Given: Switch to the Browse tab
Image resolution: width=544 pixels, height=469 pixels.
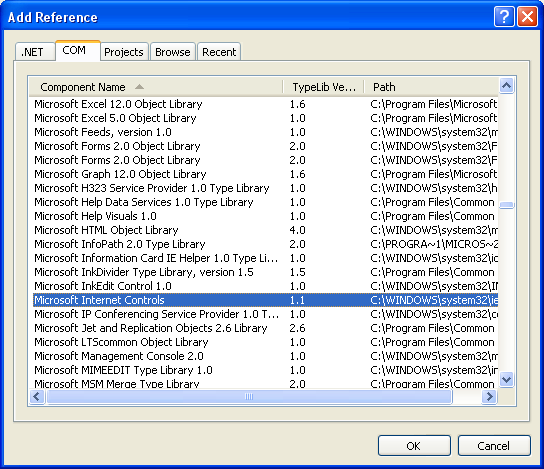Looking at the screenshot, I should (173, 52).
